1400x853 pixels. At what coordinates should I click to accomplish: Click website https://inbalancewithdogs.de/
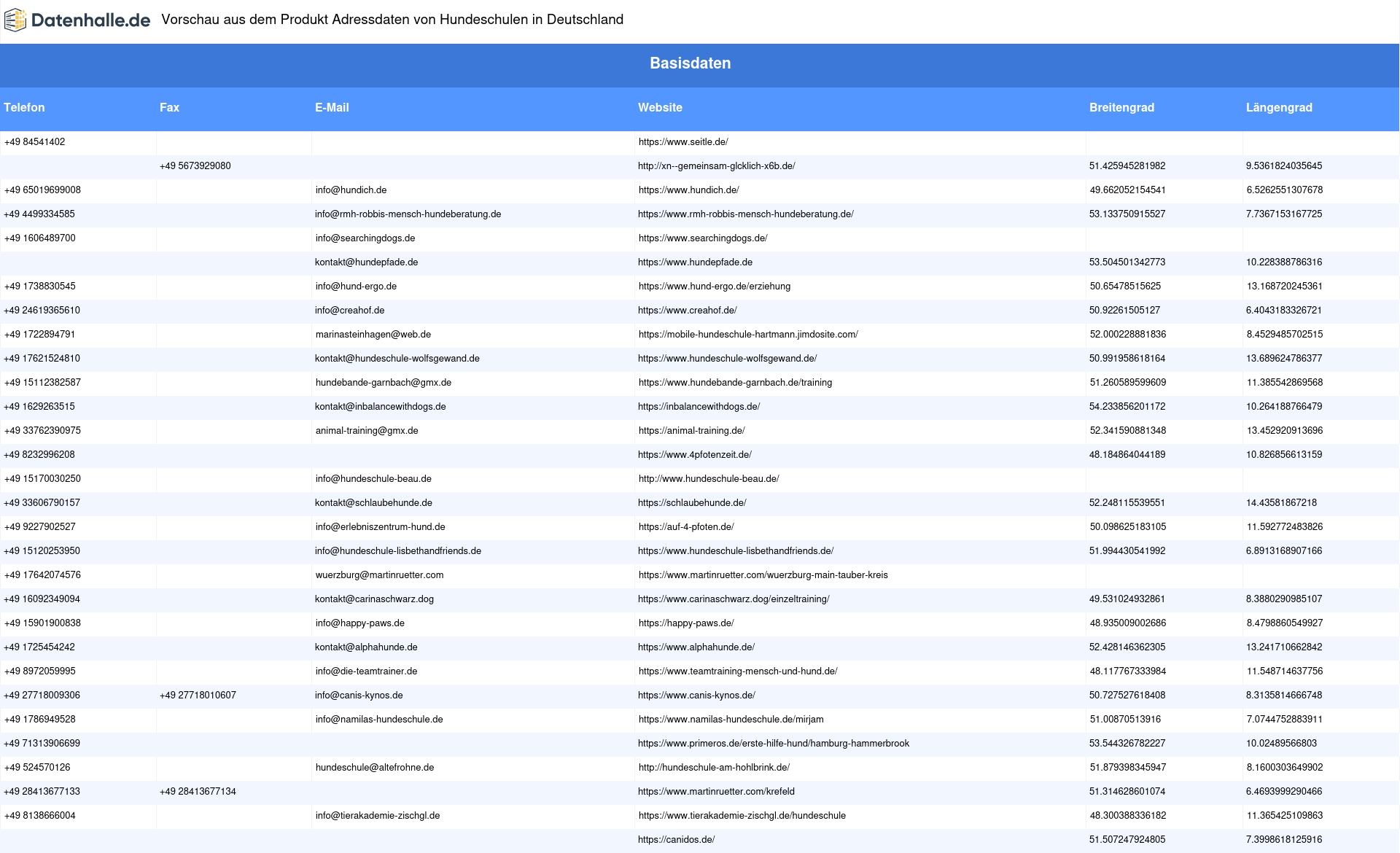(699, 407)
